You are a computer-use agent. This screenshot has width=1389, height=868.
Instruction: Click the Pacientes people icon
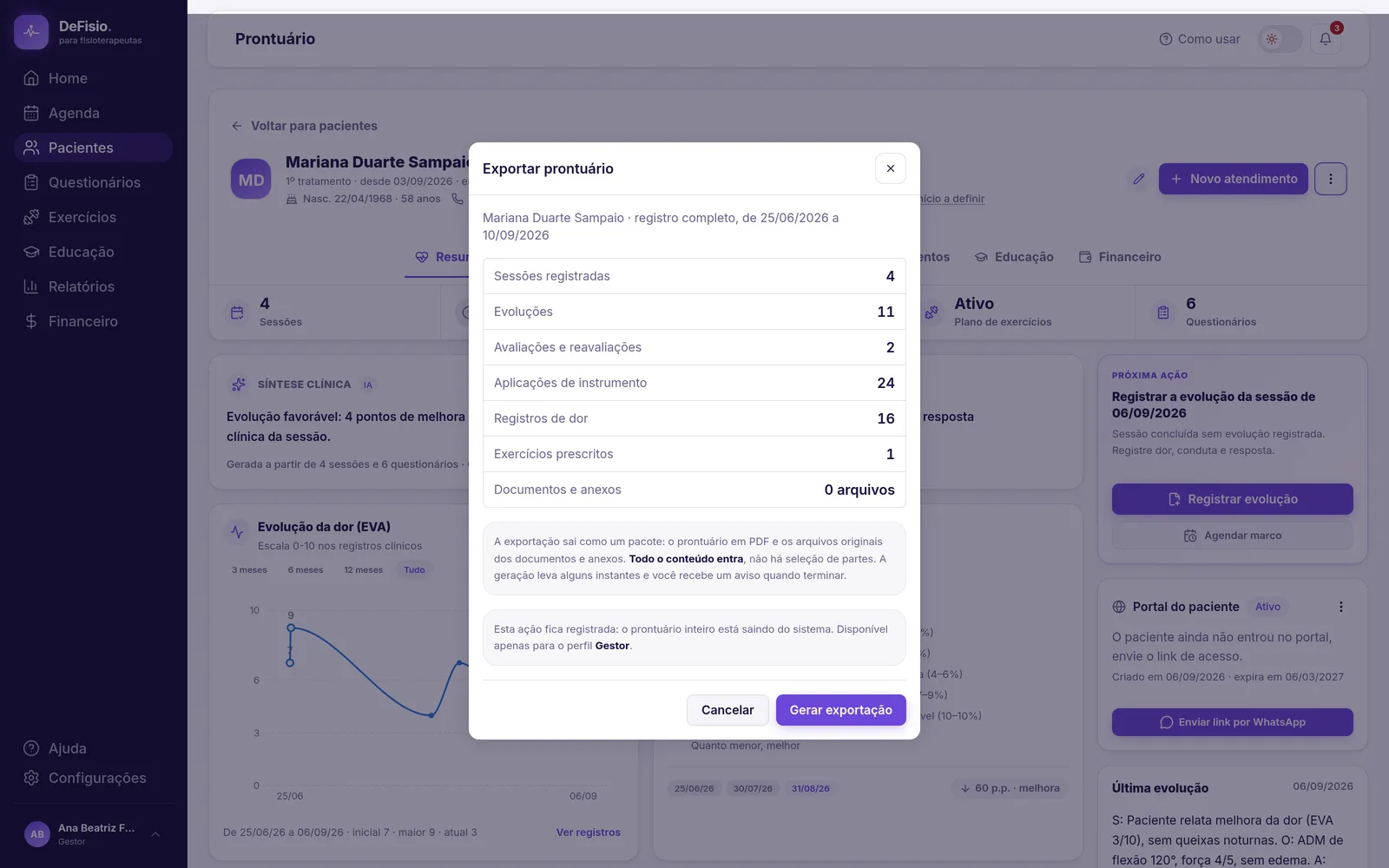tap(31, 148)
